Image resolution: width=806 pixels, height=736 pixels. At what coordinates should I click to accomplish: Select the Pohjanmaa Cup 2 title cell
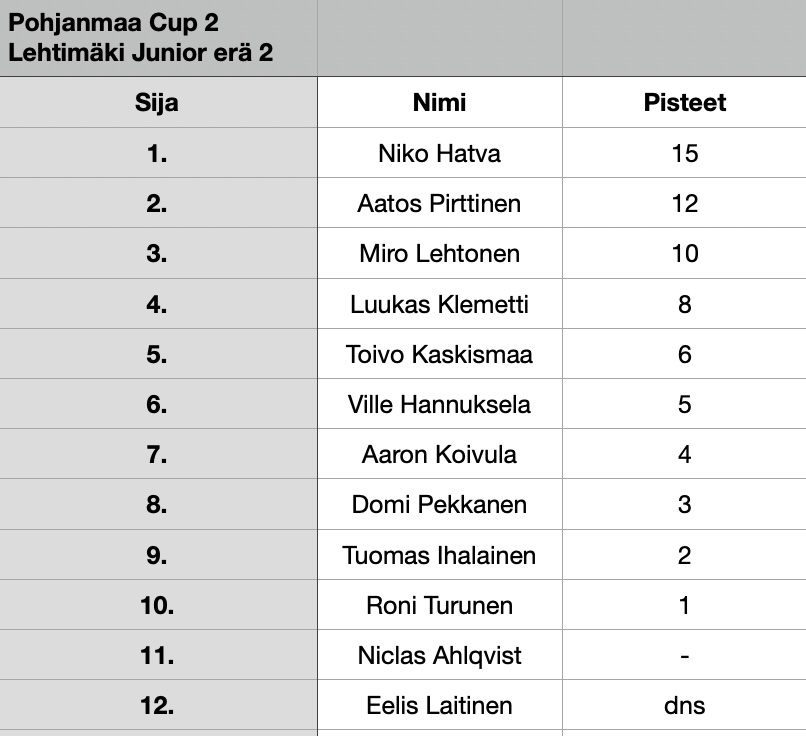158,38
